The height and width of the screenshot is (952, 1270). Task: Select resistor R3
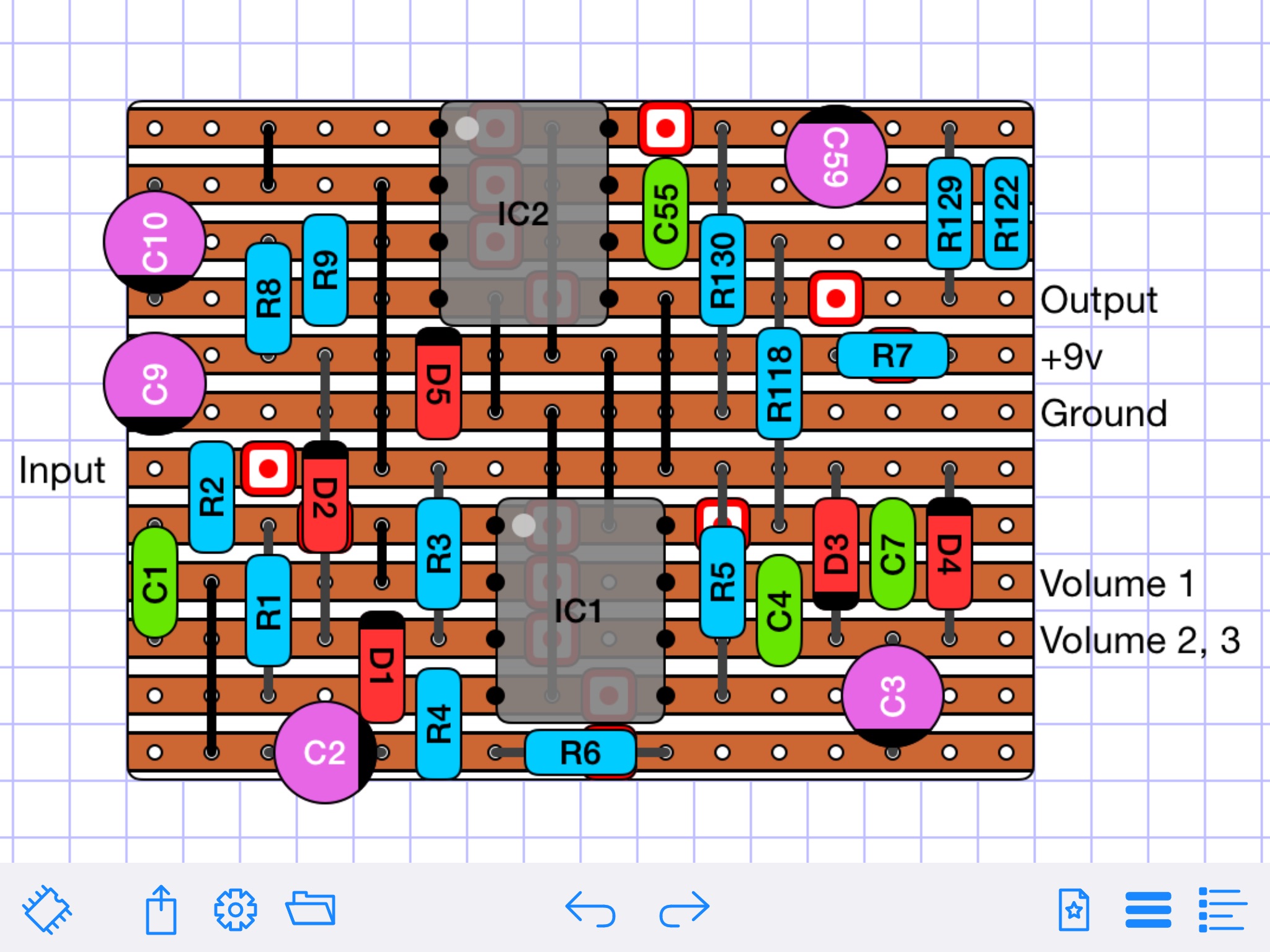point(438,554)
